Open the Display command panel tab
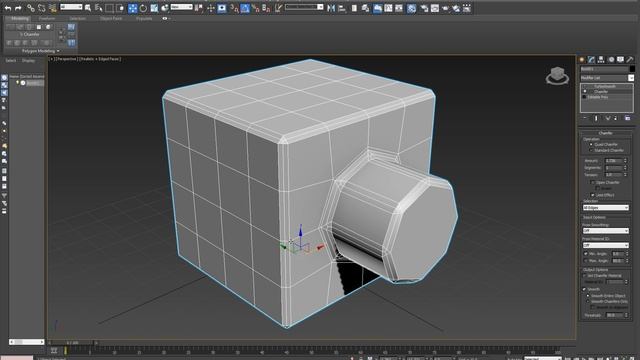The height and width of the screenshot is (360, 640). (620, 60)
